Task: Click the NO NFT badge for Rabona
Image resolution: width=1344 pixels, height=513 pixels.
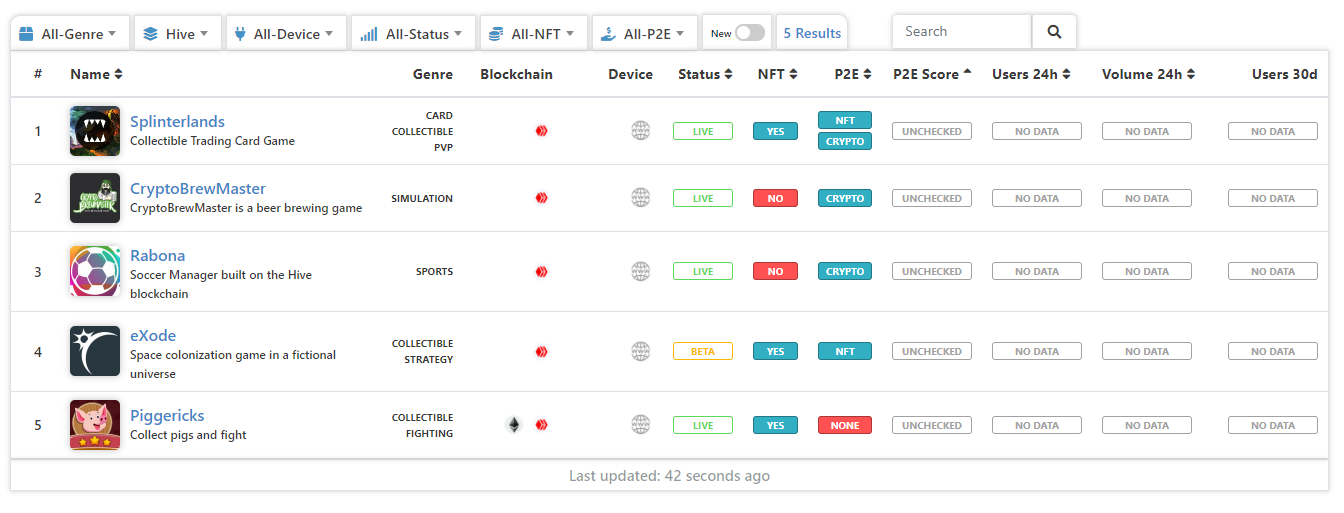Action: pos(775,271)
